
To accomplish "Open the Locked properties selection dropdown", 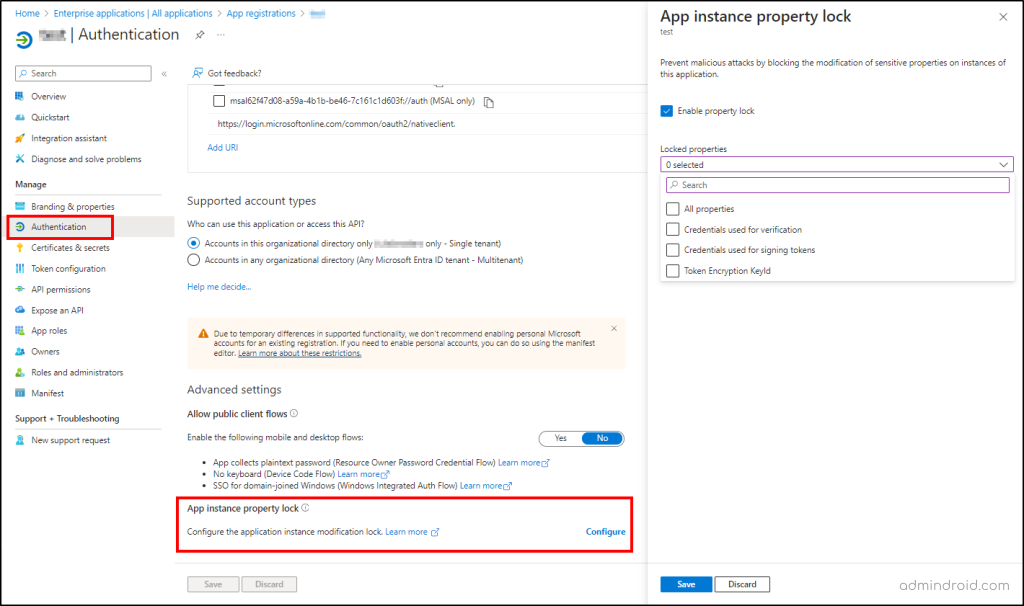I will click(x=836, y=163).
